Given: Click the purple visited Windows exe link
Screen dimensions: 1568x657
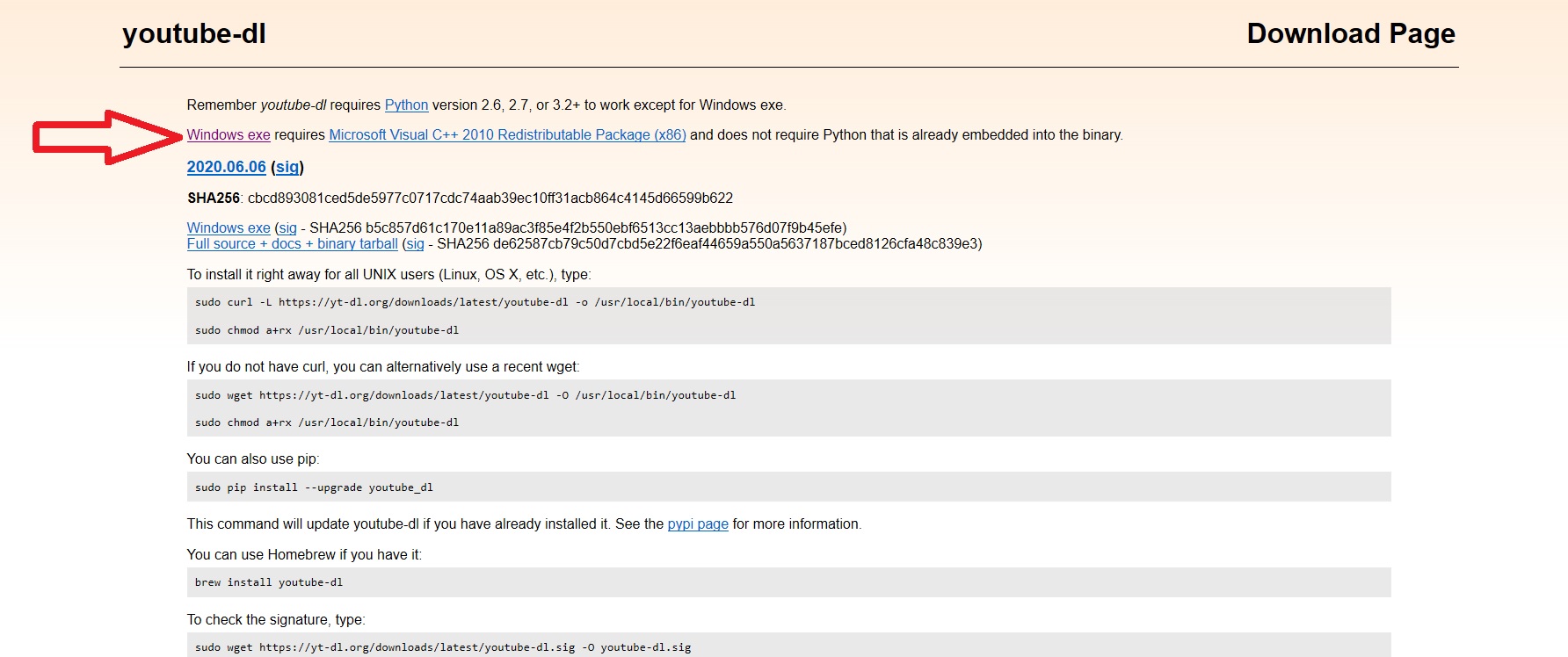Looking at the screenshot, I should [229, 135].
